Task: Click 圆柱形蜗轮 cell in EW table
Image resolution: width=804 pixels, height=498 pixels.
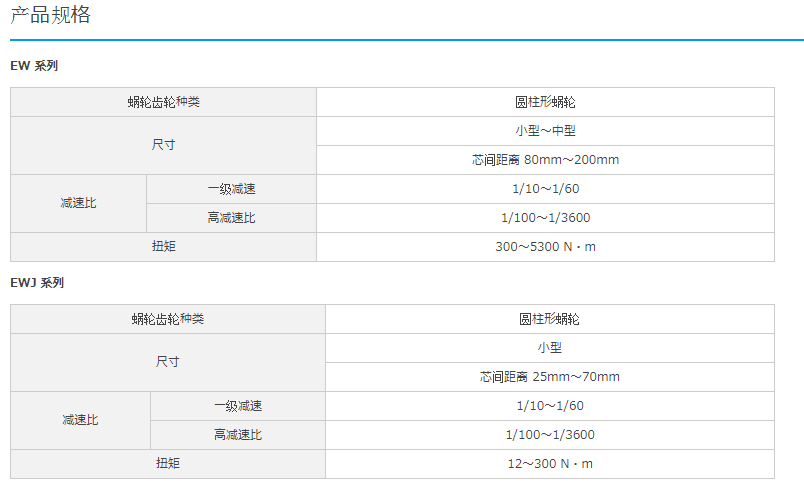Action: point(545,102)
